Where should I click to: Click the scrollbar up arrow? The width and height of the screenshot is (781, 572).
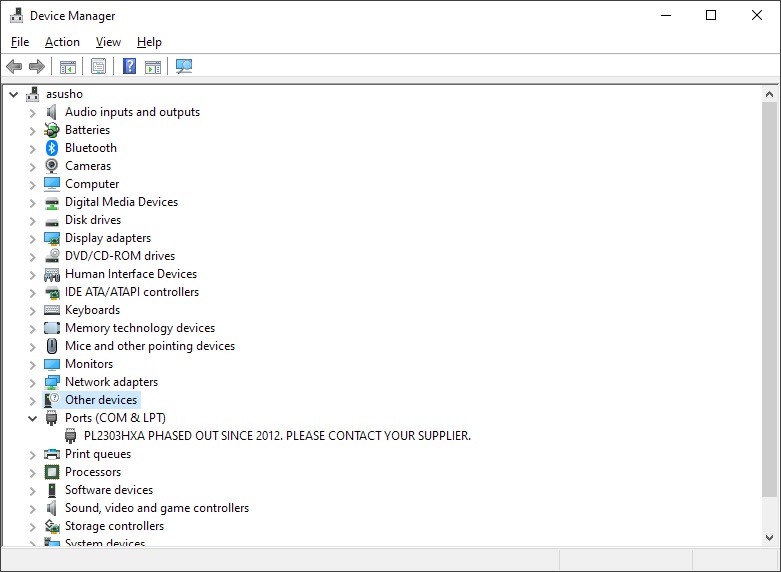[769, 94]
